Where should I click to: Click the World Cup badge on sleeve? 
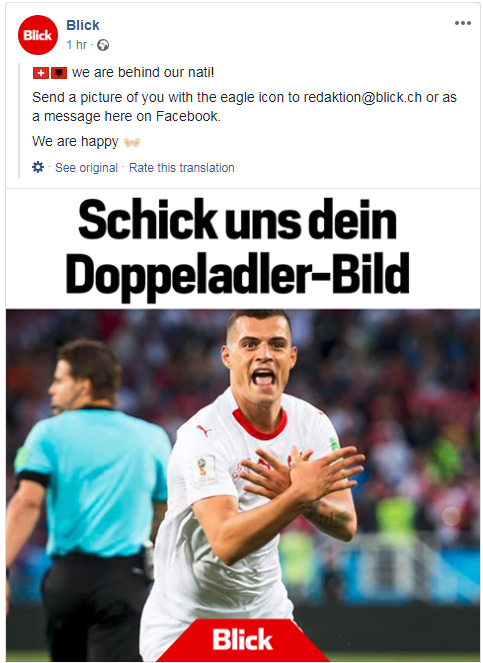click(203, 470)
